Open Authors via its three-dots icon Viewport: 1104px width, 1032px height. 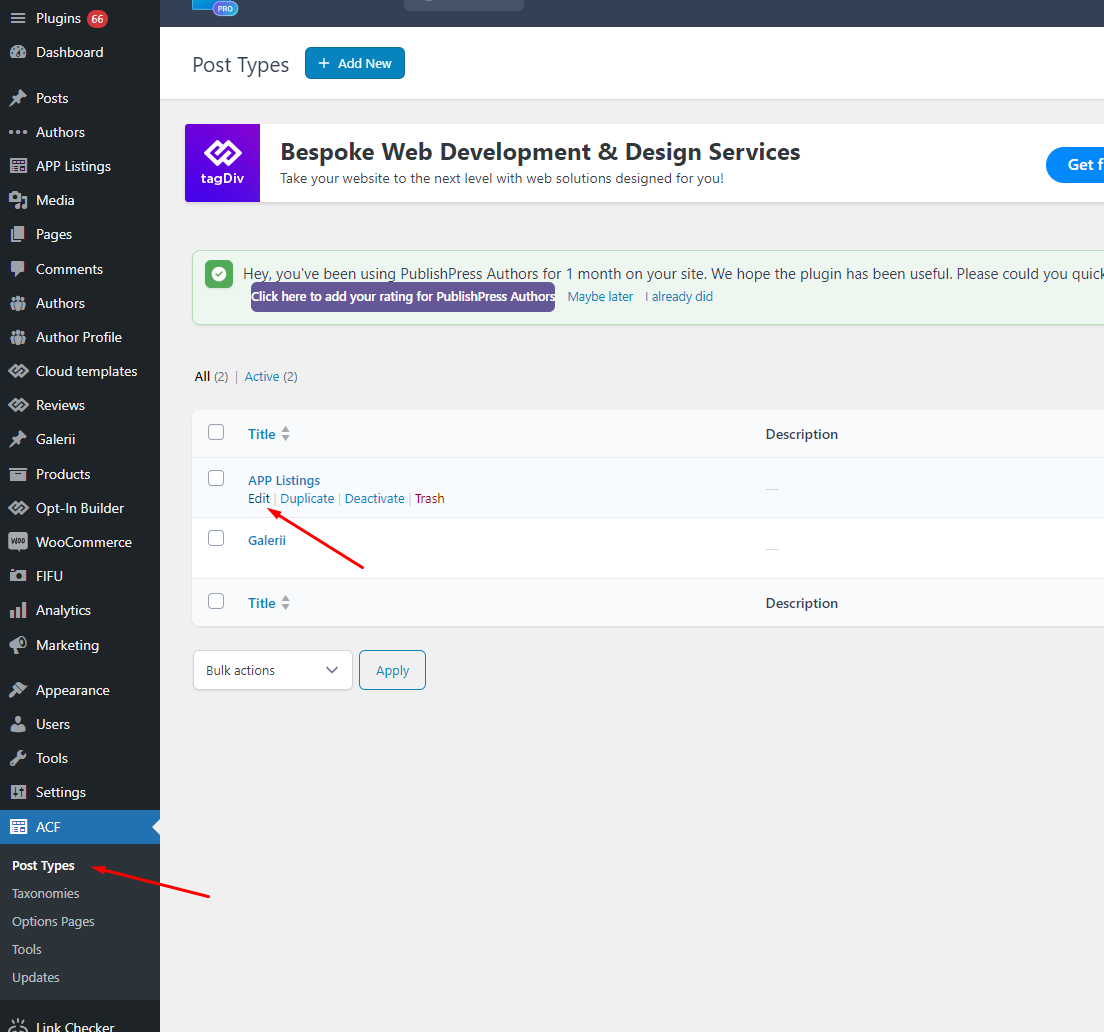pos(18,132)
